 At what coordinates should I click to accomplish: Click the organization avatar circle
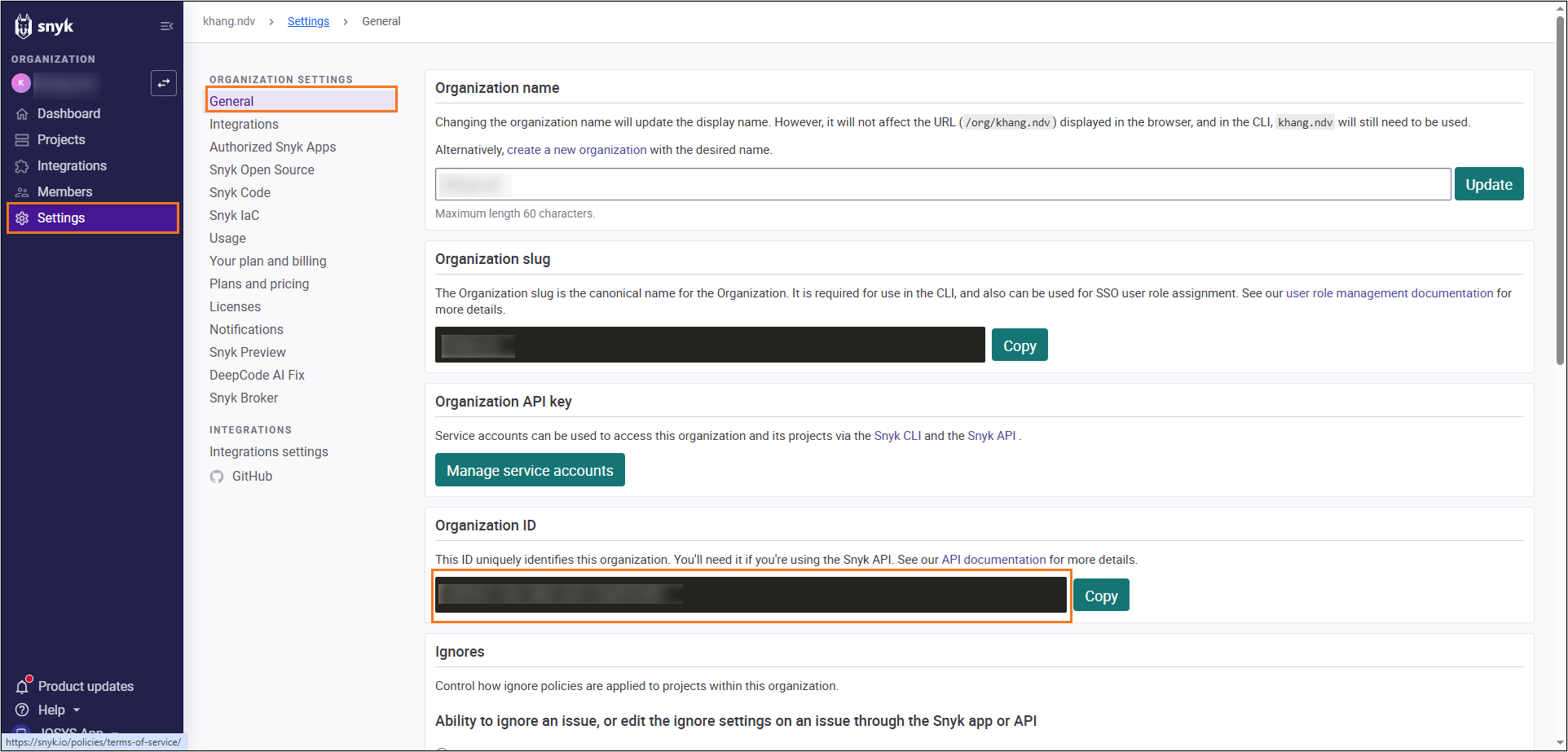coord(21,83)
